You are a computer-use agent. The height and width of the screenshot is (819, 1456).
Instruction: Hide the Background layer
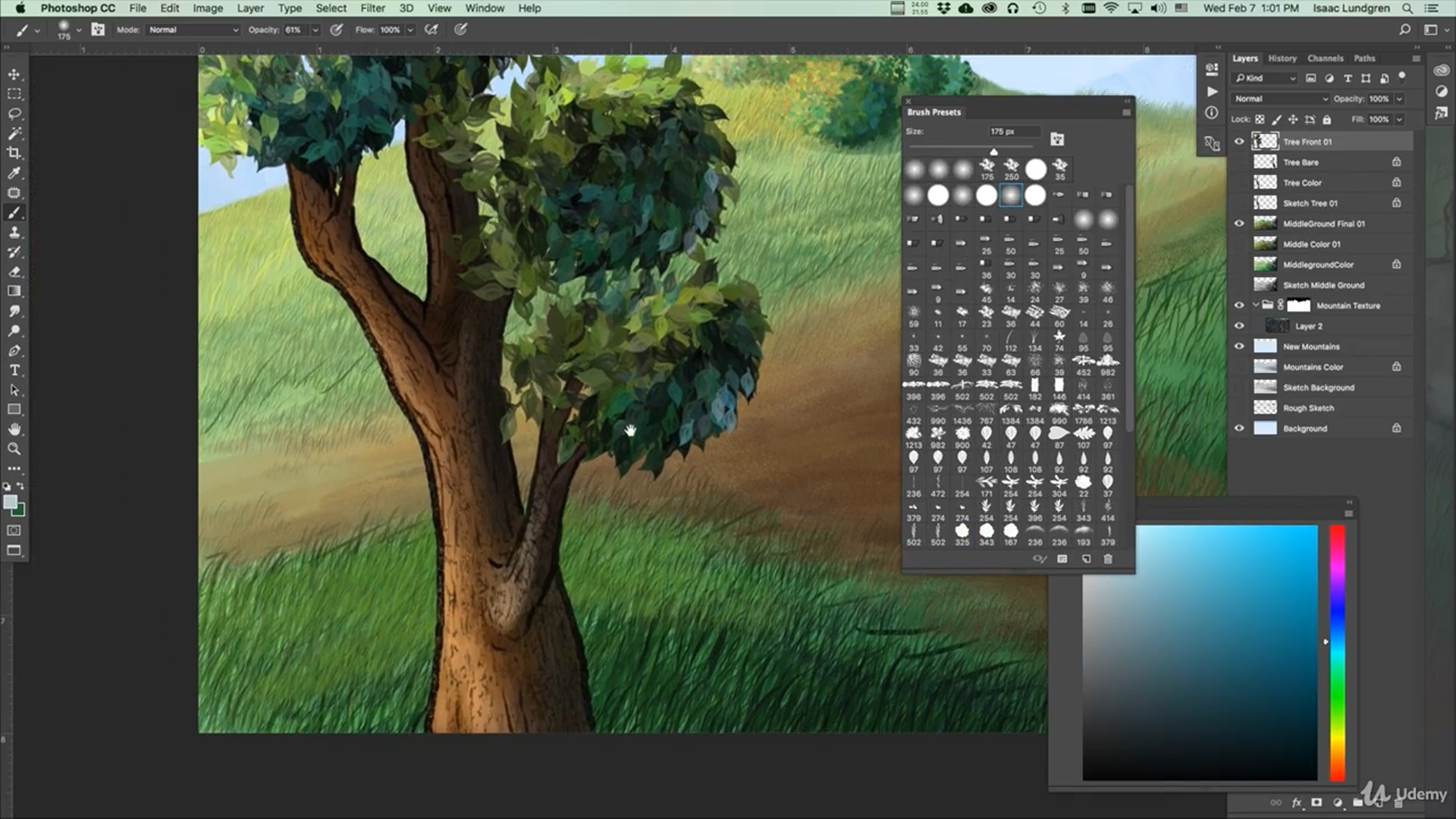tap(1239, 428)
